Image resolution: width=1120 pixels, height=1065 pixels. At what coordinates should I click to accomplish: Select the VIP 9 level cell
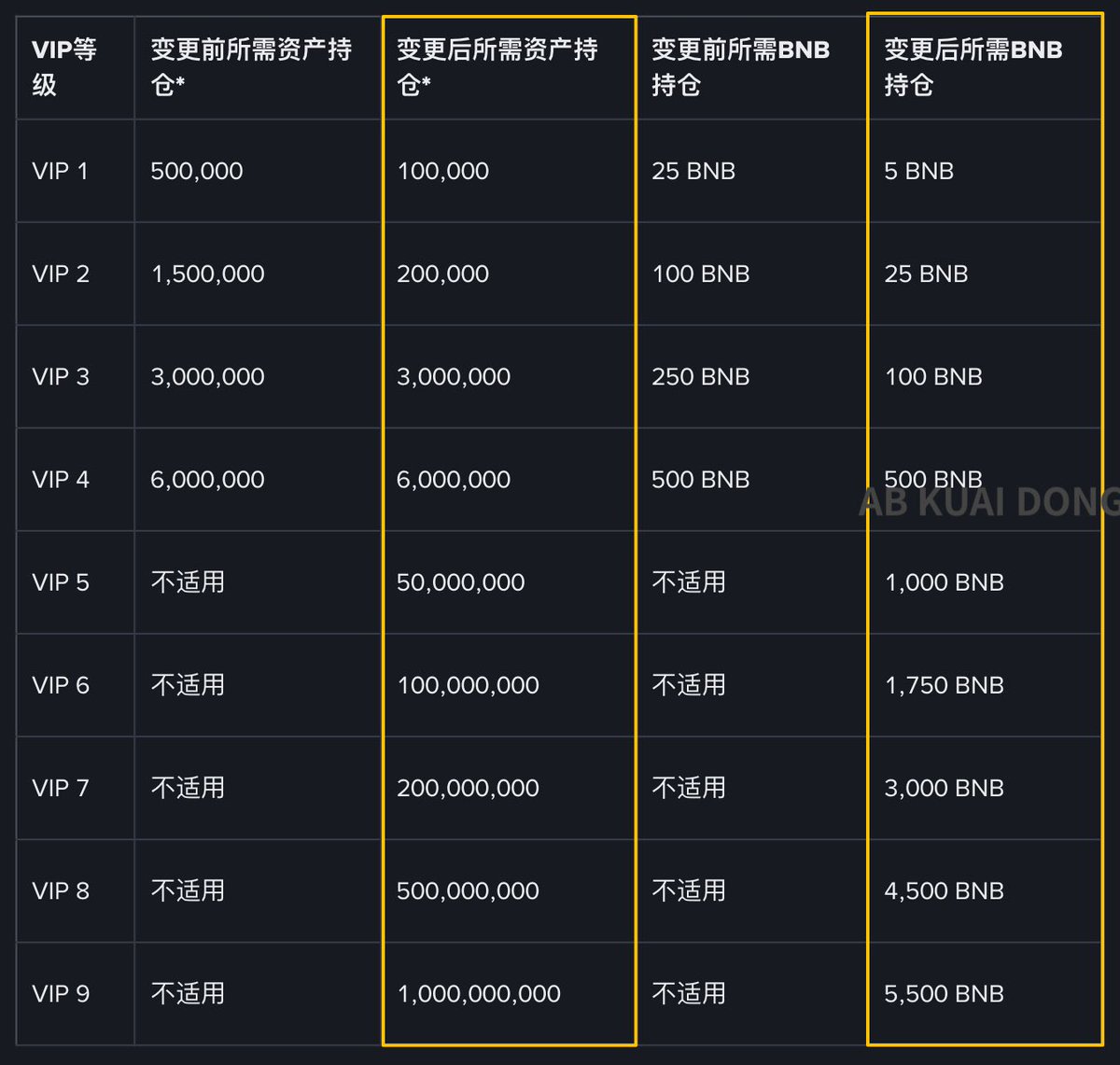click(x=61, y=994)
